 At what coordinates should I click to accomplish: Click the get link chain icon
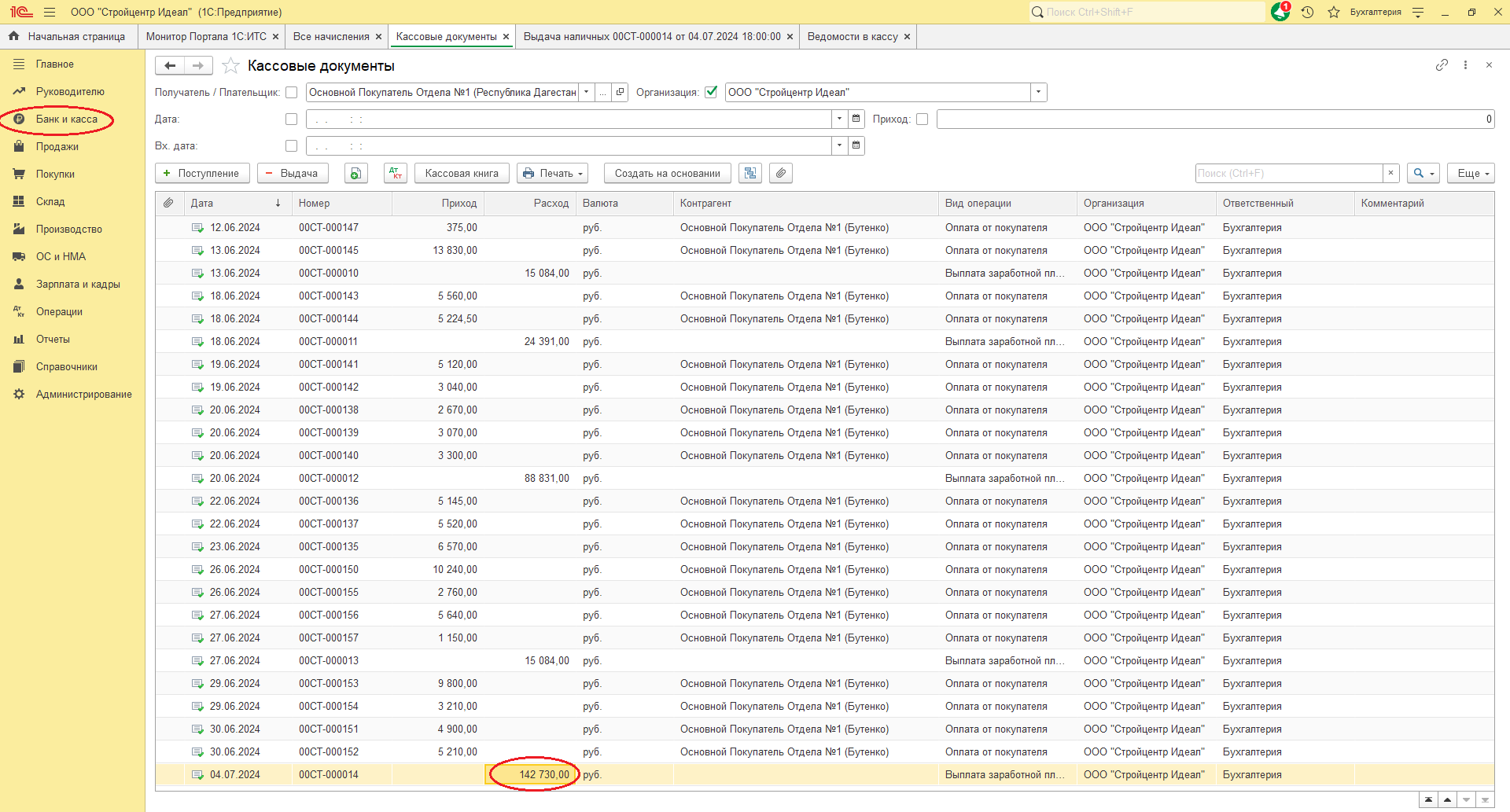(x=1442, y=65)
